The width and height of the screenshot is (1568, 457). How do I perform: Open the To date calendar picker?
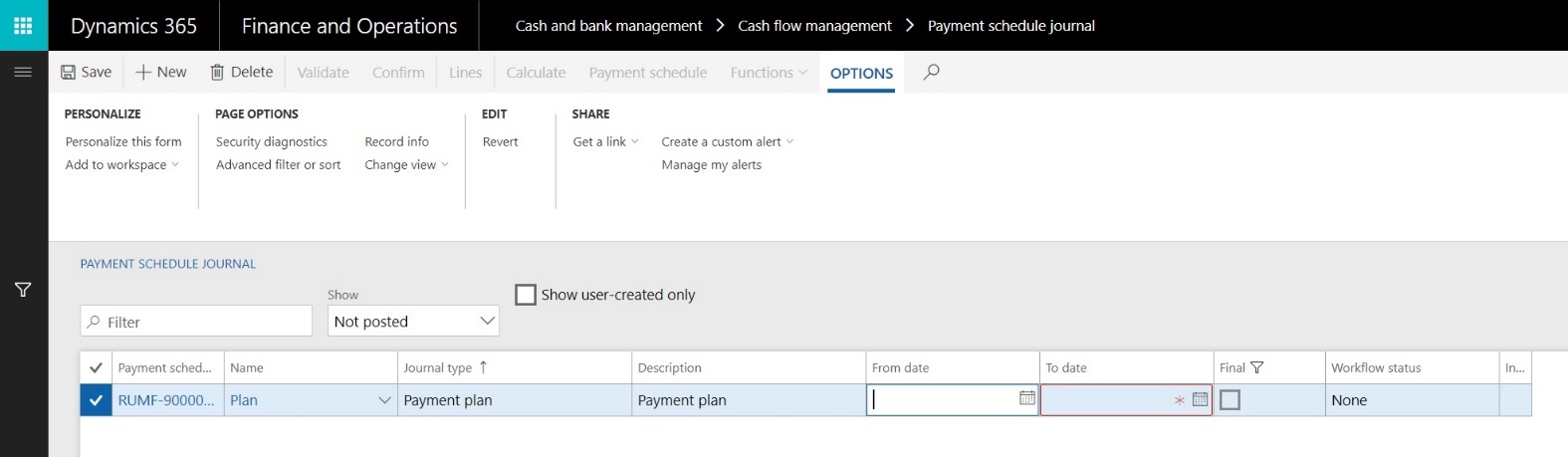click(1200, 399)
